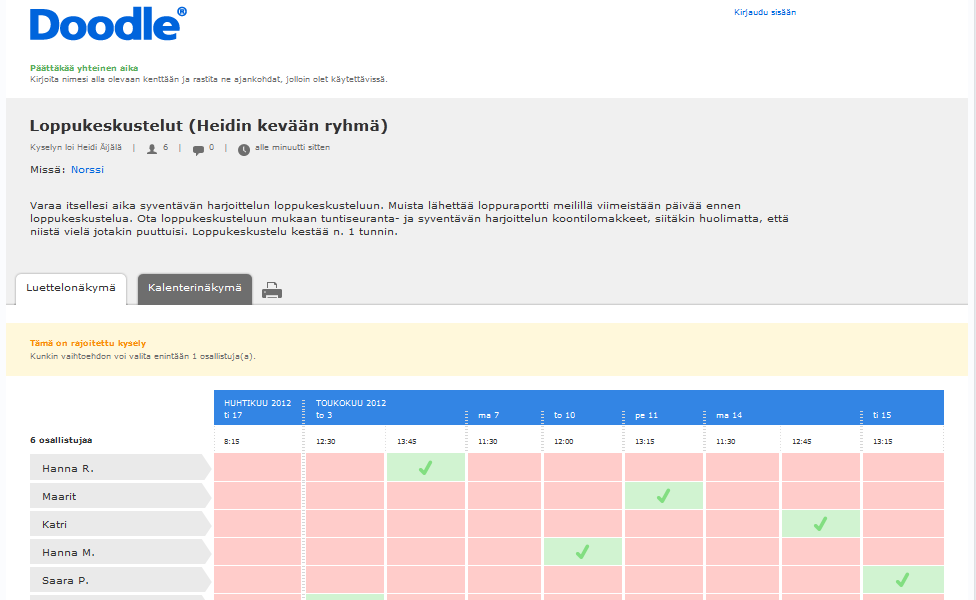Image resolution: width=976 pixels, height=600 pixels.
Task: Click the '6 osallistujaa' participant count label
Action: [x=61, y=440]
